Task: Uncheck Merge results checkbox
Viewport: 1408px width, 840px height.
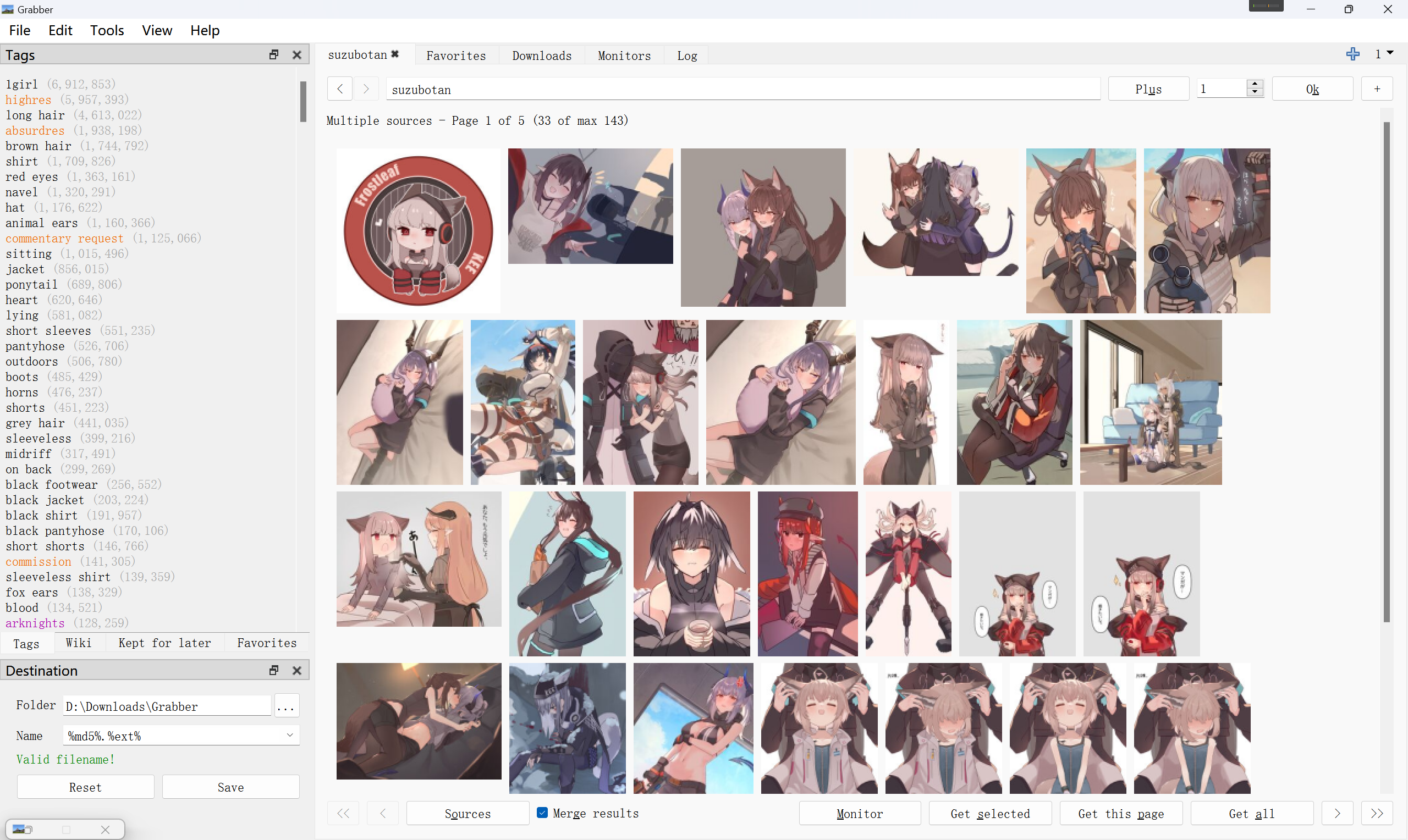Action: tap(542, 813)
